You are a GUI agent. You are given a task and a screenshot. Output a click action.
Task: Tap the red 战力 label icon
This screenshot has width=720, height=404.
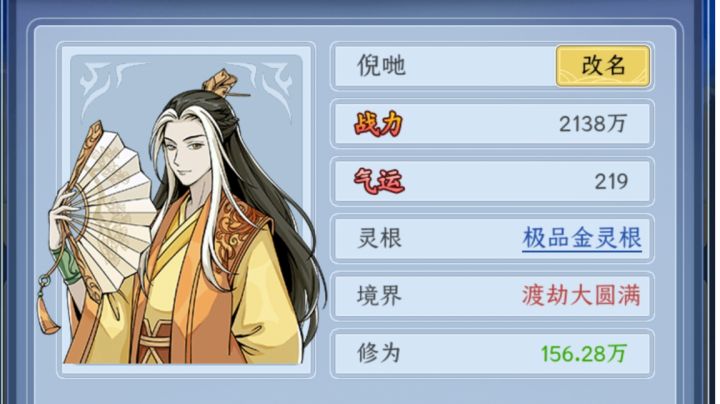[x=378, y=123]
